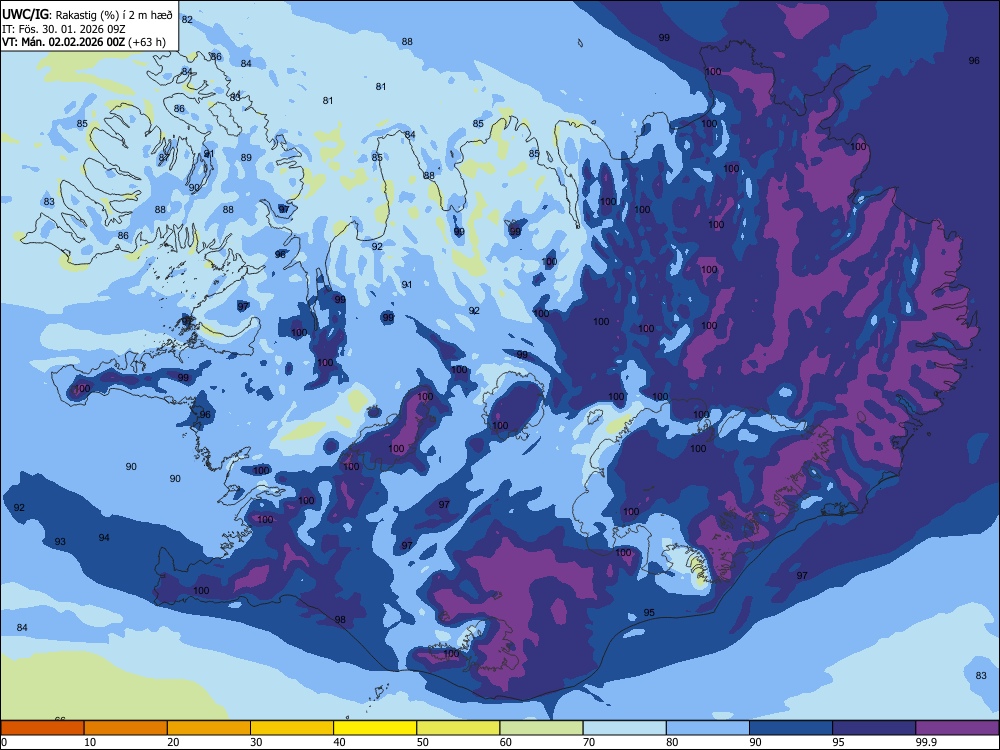Image resolution: width=1000 pixels, height=750 pixels.
Task: Click the bright yellow 40–50 legend swatch
Action: click(375, 728)
